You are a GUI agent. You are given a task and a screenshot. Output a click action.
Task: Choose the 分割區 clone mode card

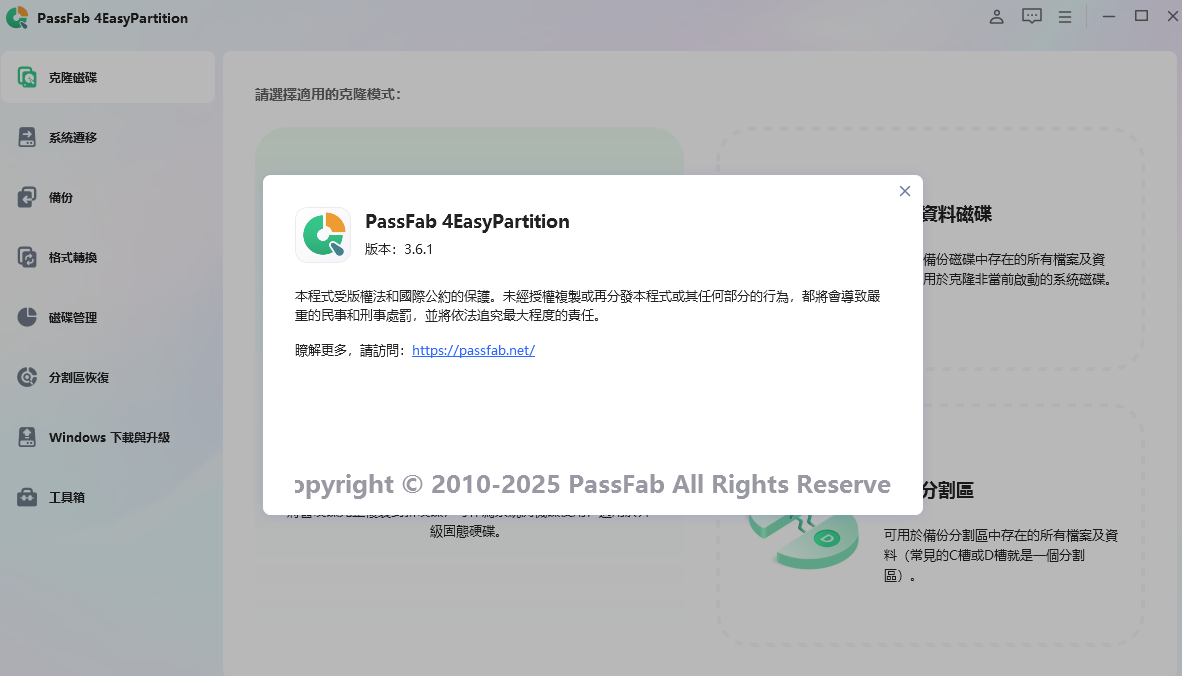[930, 525]
